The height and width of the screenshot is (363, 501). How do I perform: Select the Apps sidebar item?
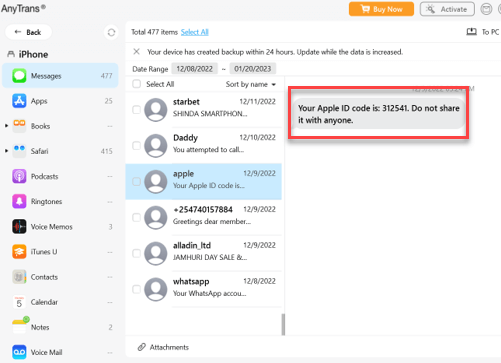tap(60, 101)
